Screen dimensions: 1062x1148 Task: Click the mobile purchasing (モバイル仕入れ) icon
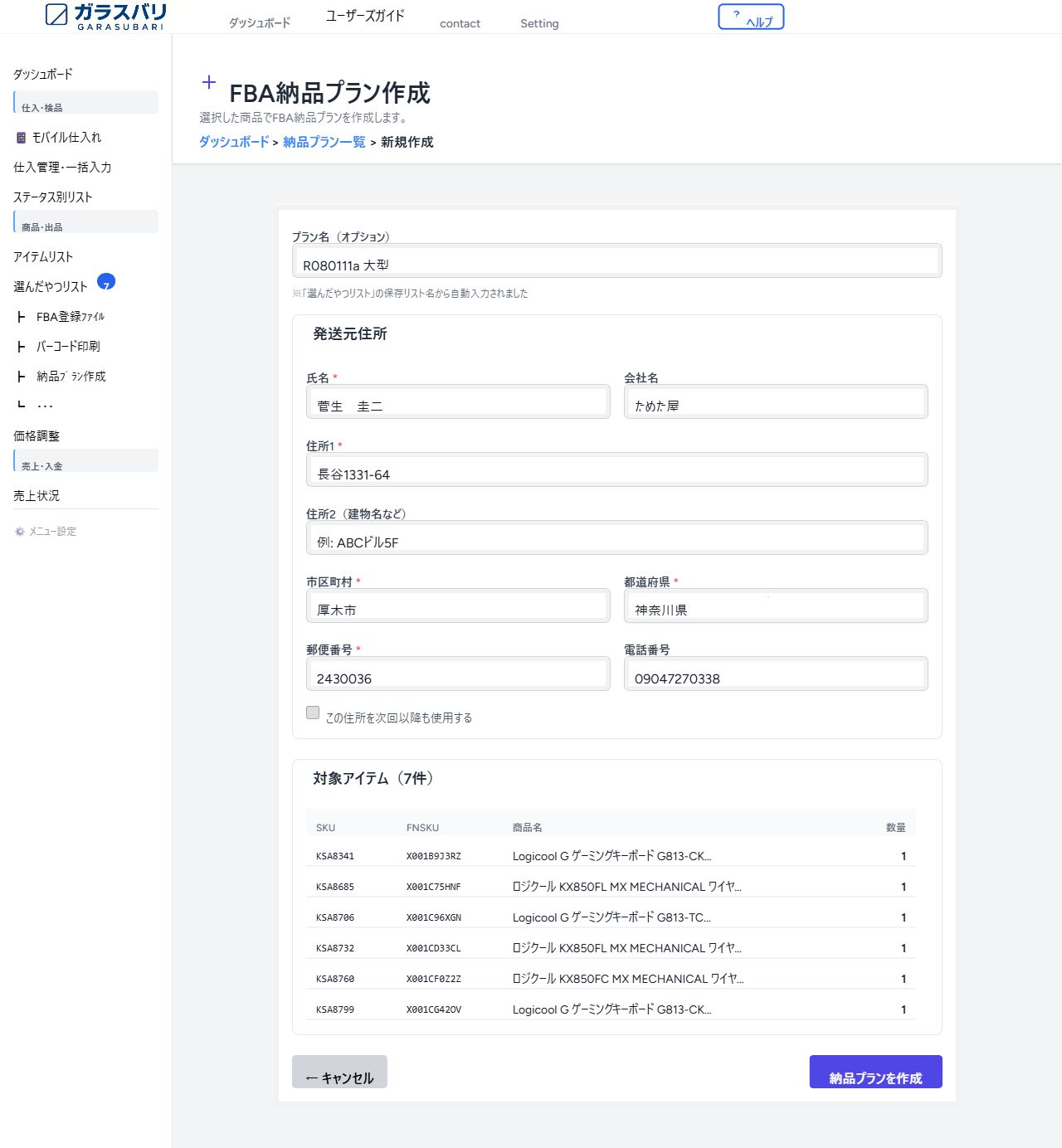pos(22,138)
